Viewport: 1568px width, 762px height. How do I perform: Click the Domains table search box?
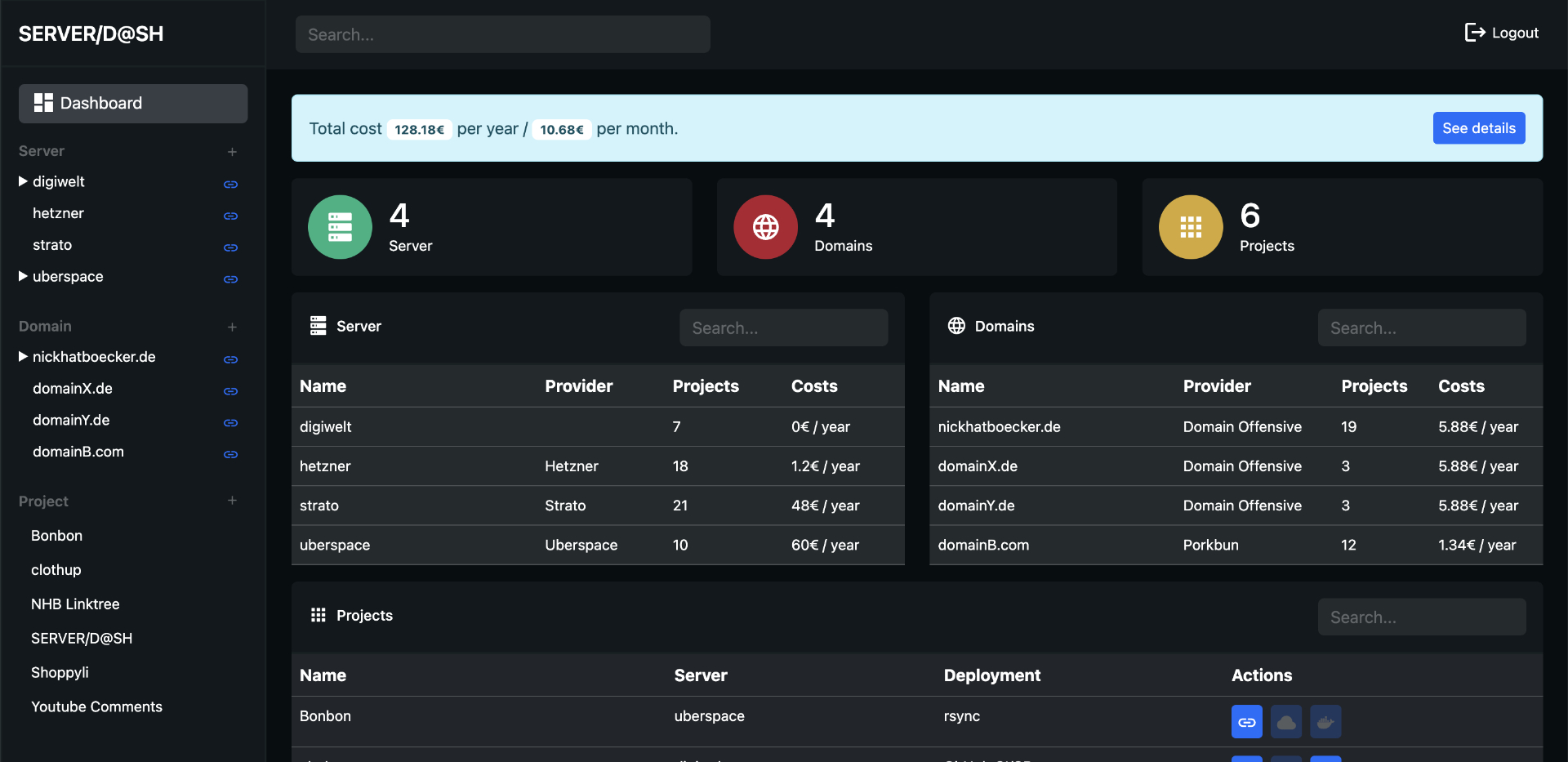click(x=1421, y=328)
